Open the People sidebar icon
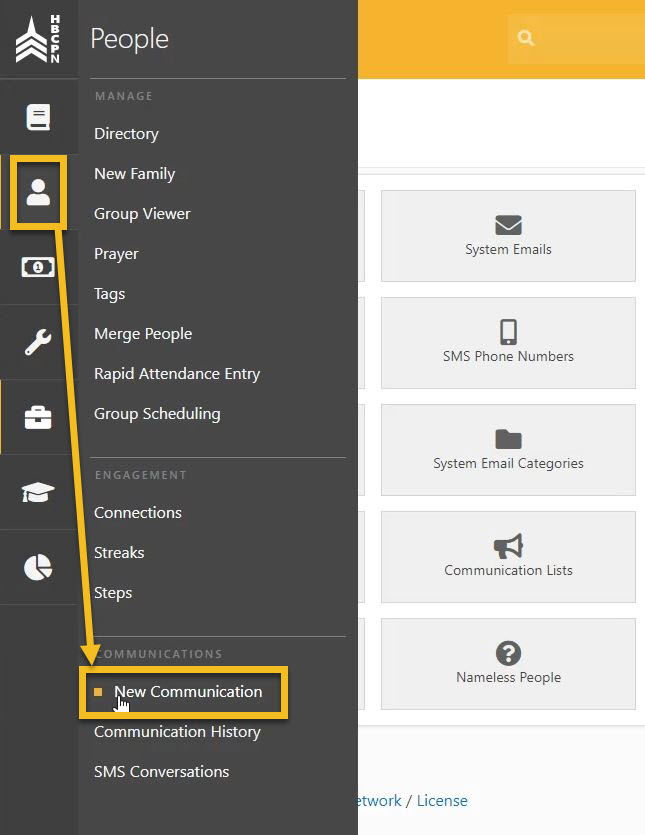The height and width of the screenshot is (835, 645). tap(38, 192)
